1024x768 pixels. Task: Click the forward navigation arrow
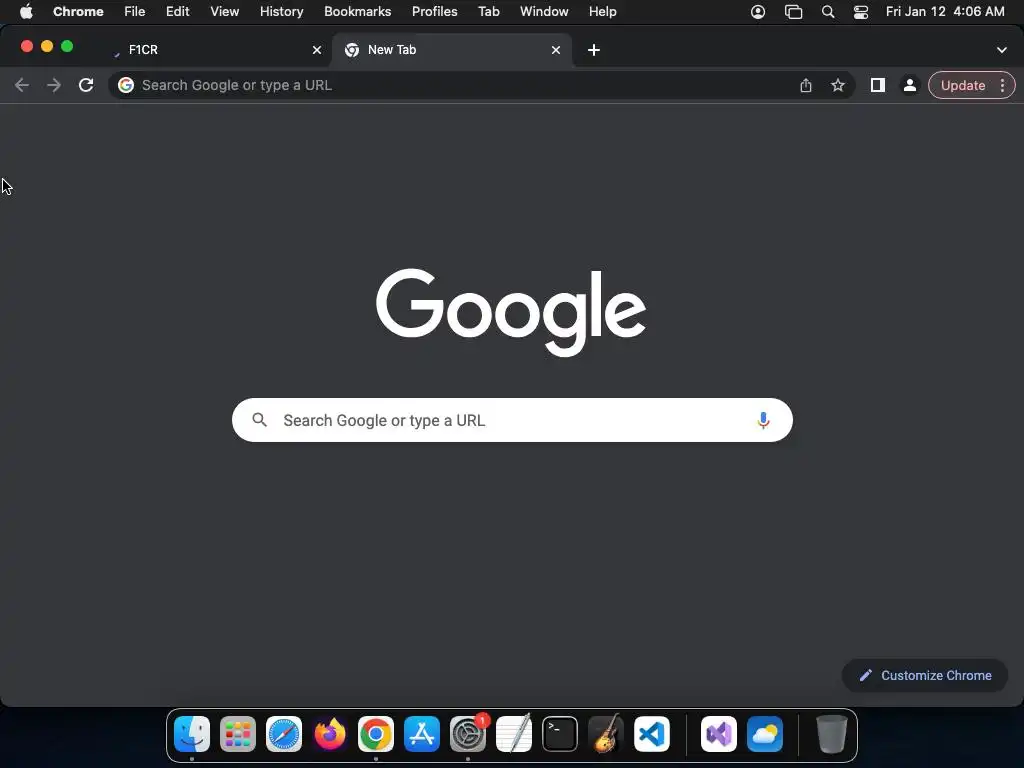coord(54,86)
